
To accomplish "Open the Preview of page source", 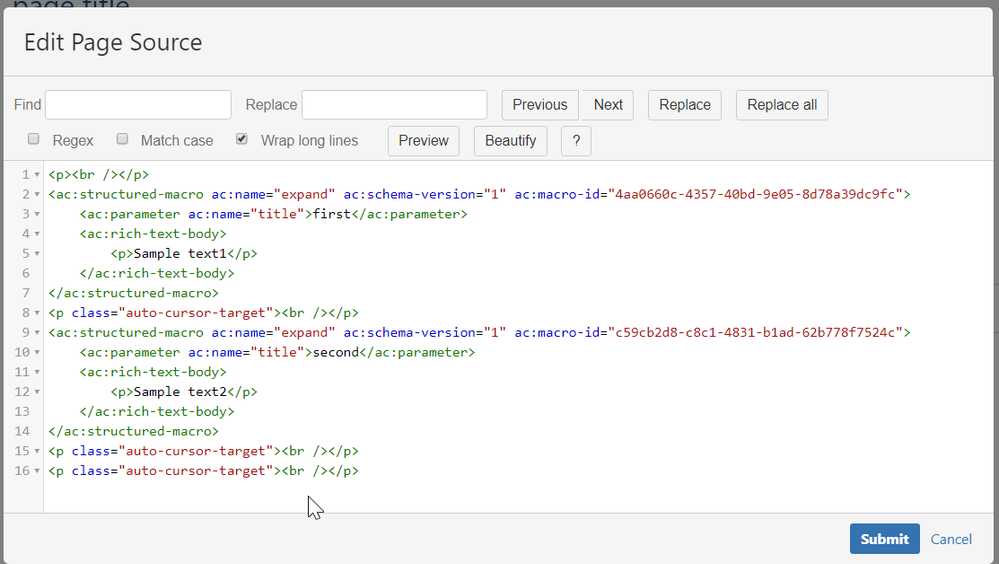I will [424, 141].
